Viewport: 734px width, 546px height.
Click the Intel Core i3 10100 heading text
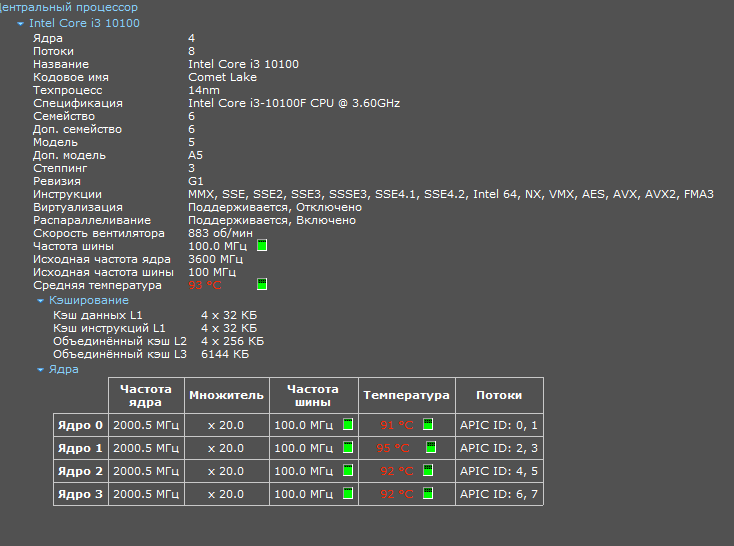pyautogui.click(x=84, y=23)
